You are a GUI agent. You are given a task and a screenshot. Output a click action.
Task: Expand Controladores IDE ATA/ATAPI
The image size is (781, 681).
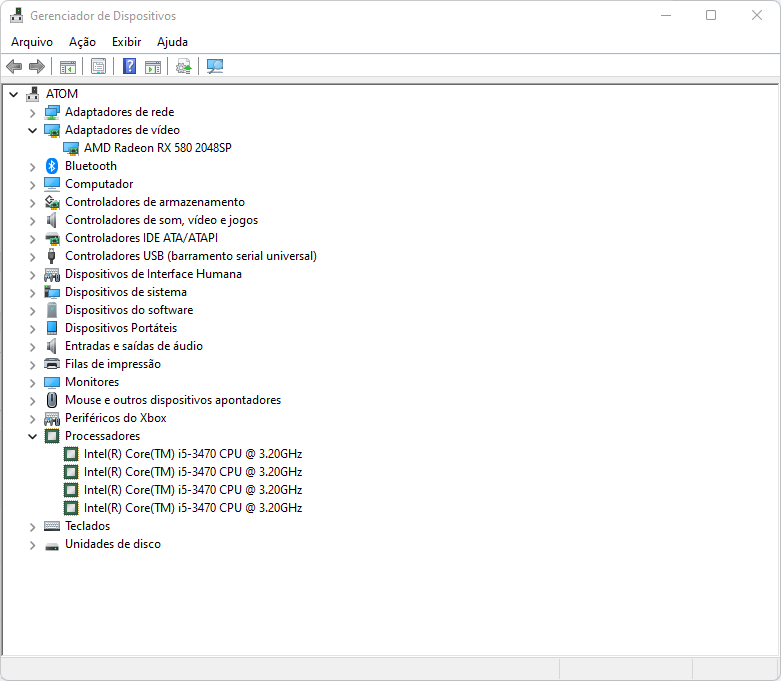(32, 239)
